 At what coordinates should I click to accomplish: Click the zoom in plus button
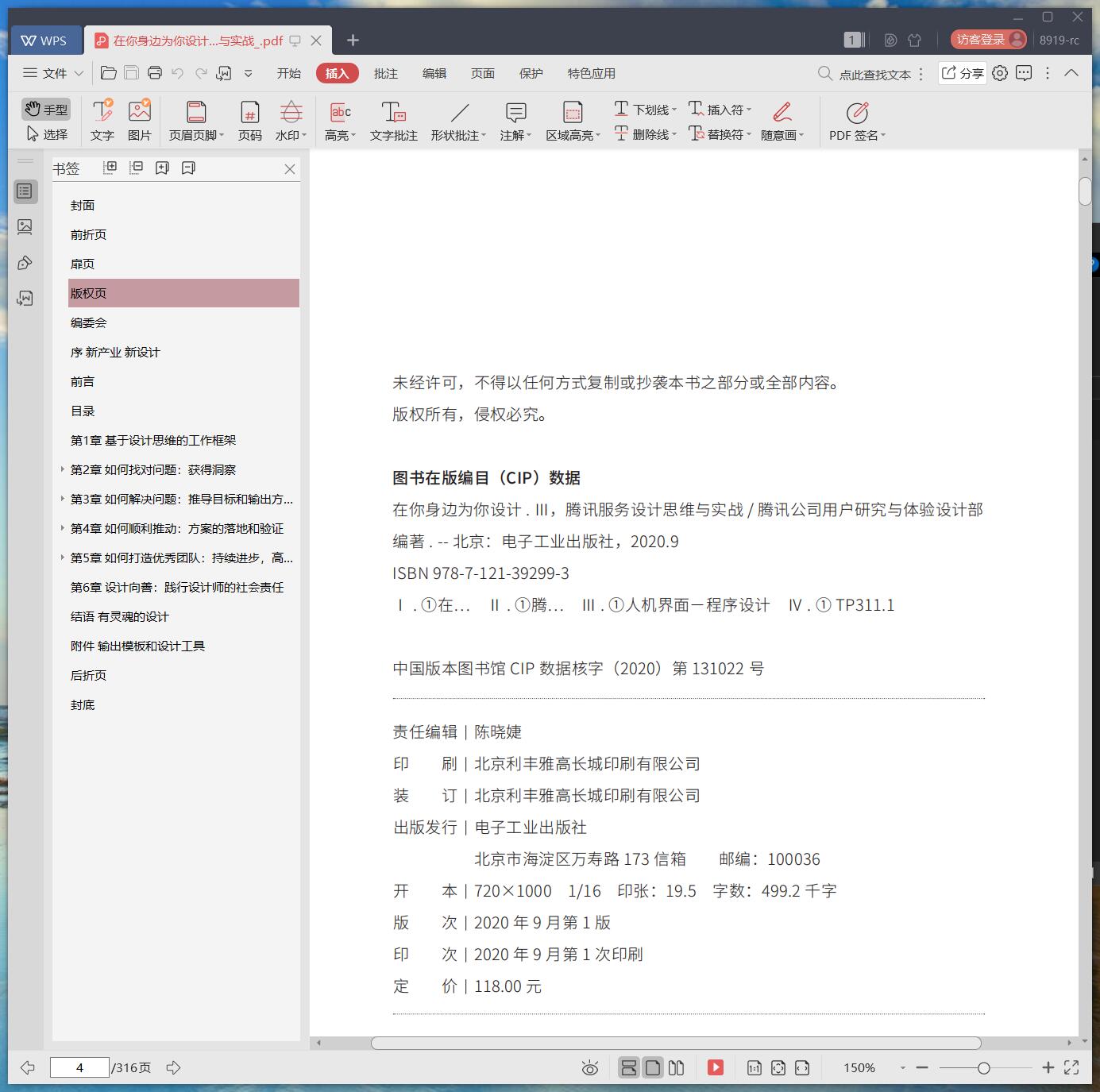(1048, 1068)
